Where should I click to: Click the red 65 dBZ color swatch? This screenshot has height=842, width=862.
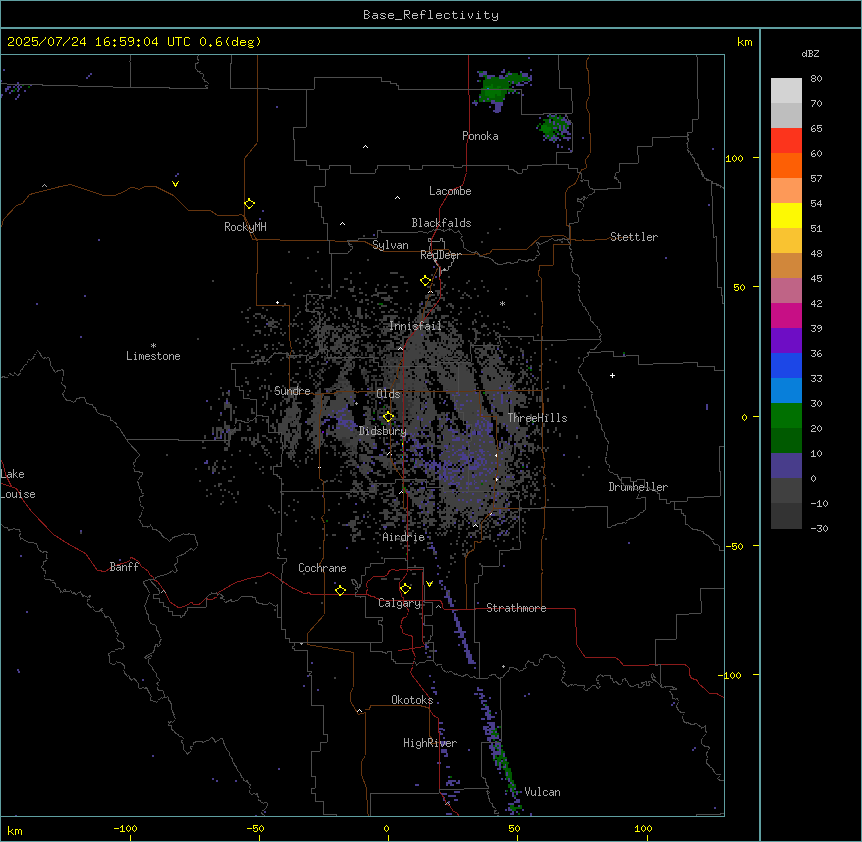[x=786, y=140]
